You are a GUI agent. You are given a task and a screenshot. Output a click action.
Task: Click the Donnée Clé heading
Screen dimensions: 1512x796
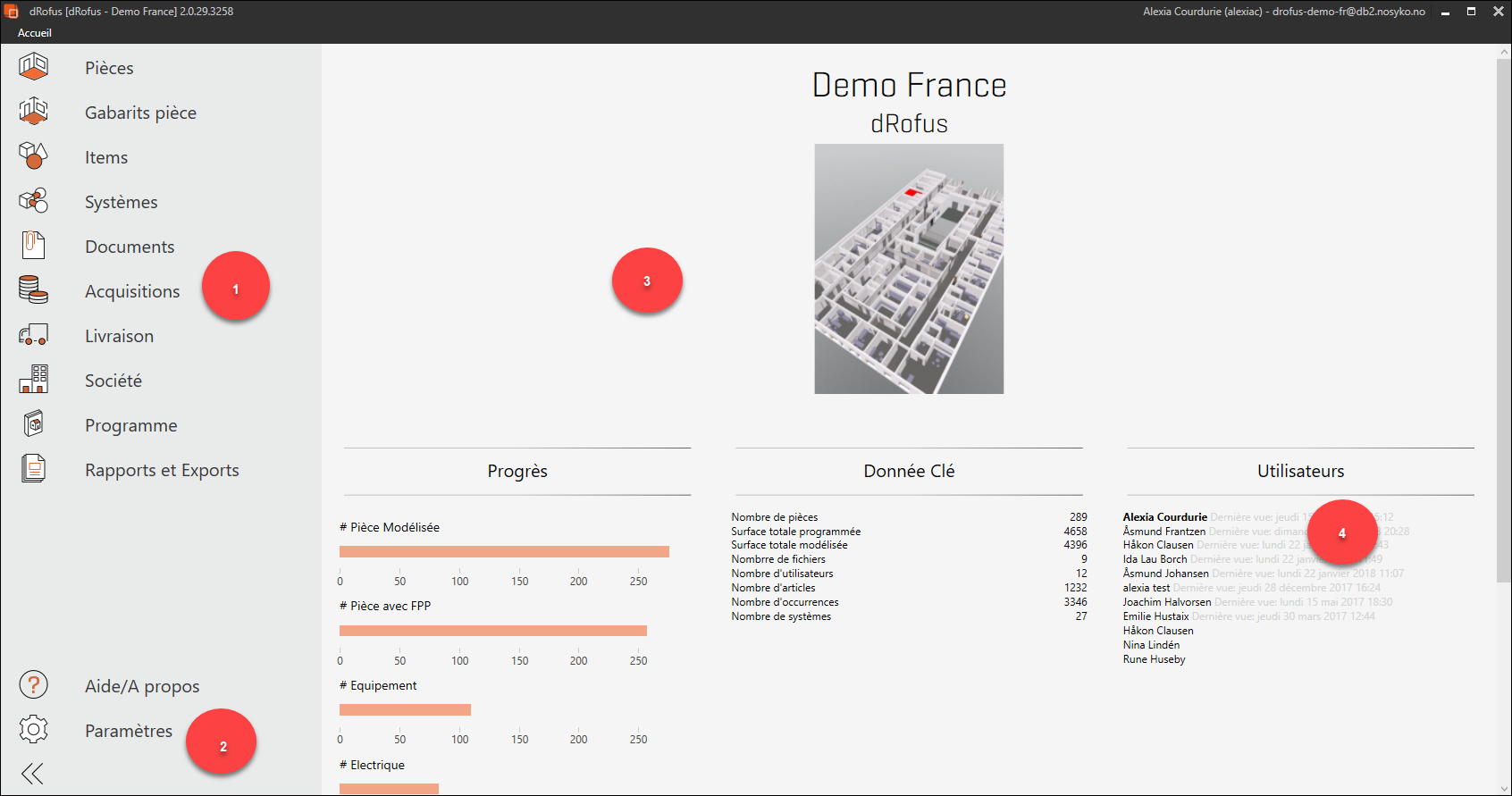click(x=909, y=471)
